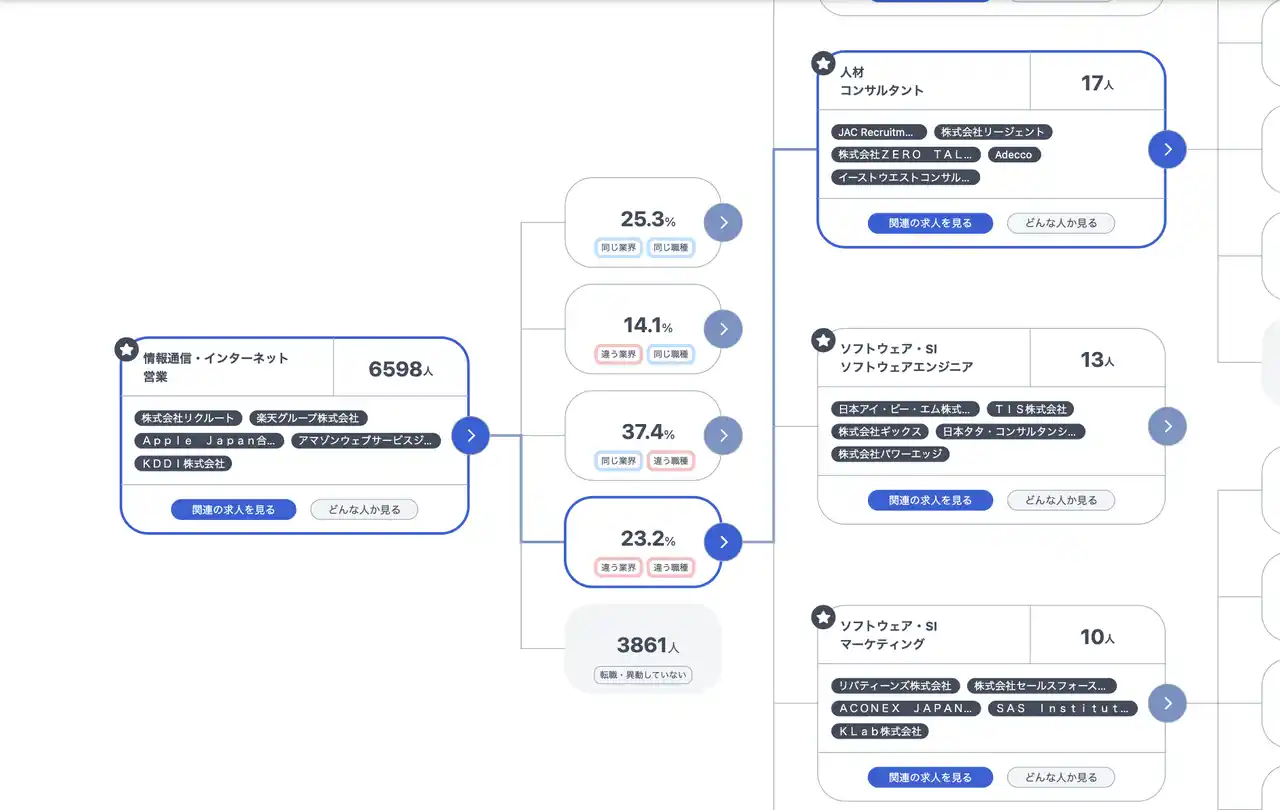Click どんな人か見る on ソフトウェアエンジニア card
The width and height of the screenshot is (1280, 810).
(x=1060, y=500)
